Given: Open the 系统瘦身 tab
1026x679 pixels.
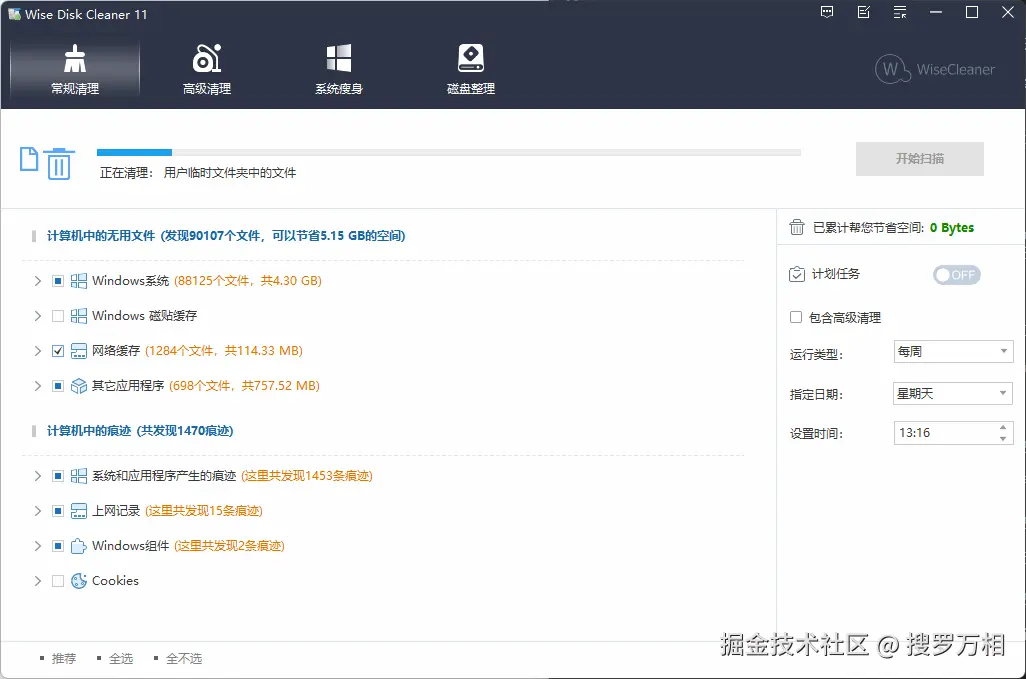Looking at the screenshot, I should pyautogui.click(x=338, y=70).
